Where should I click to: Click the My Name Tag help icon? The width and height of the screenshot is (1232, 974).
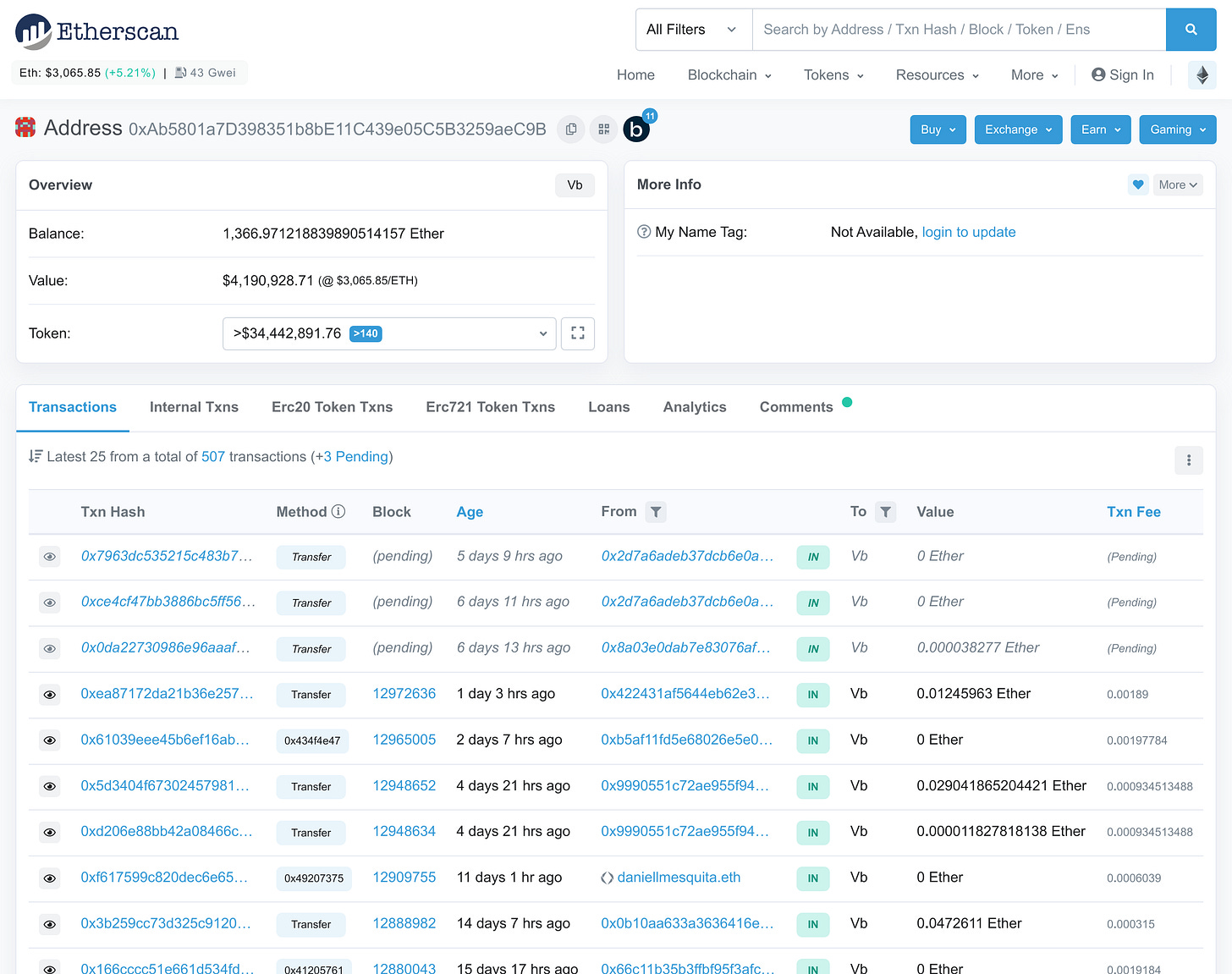point(644,232)
